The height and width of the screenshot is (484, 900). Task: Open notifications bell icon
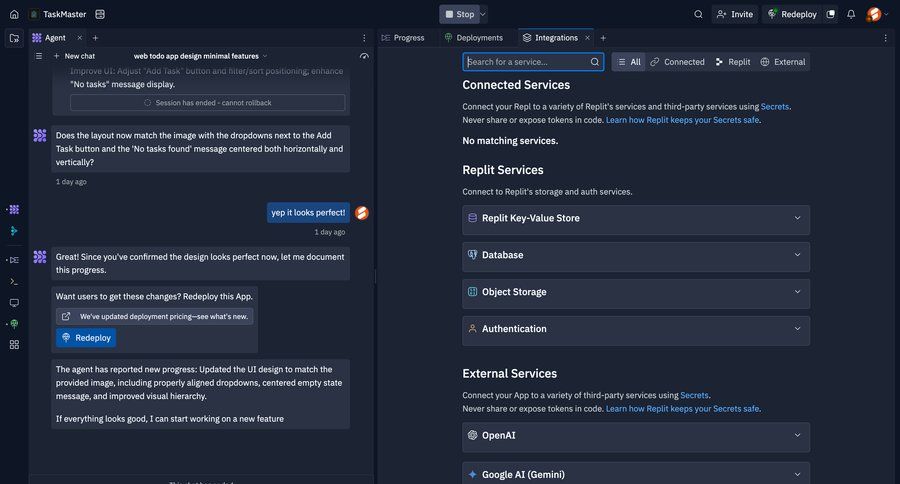850,14
